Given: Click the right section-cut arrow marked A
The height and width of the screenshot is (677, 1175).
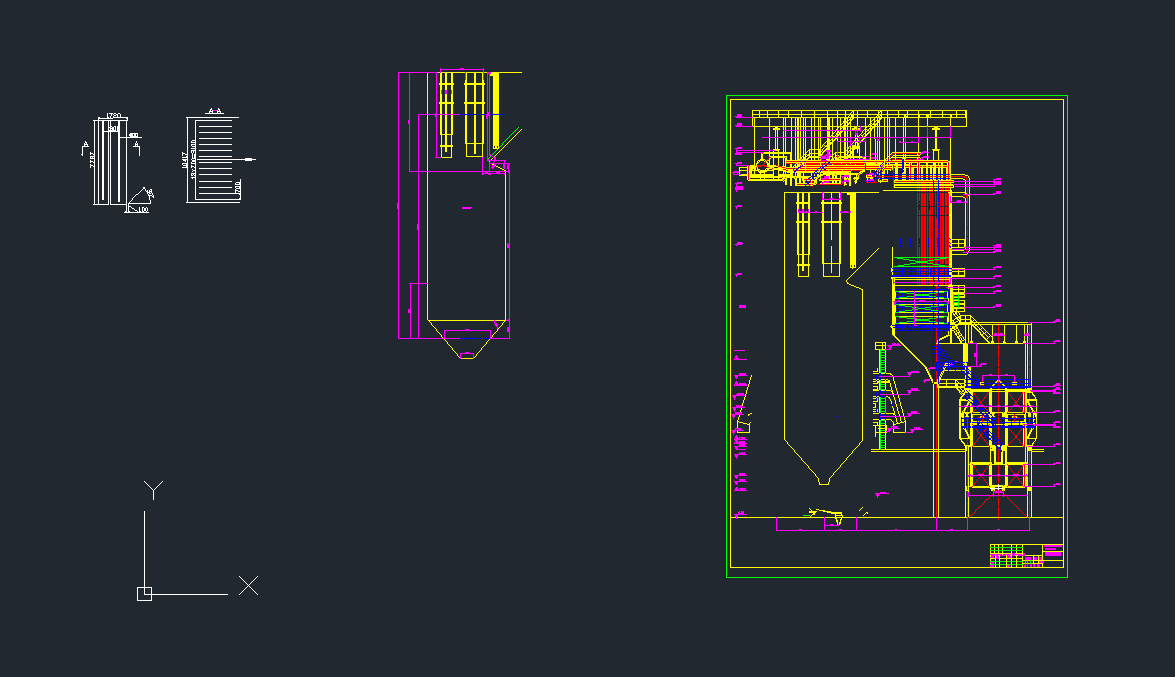Looking at the screenshot, I should pyautogui.click(x=137, y=148).
